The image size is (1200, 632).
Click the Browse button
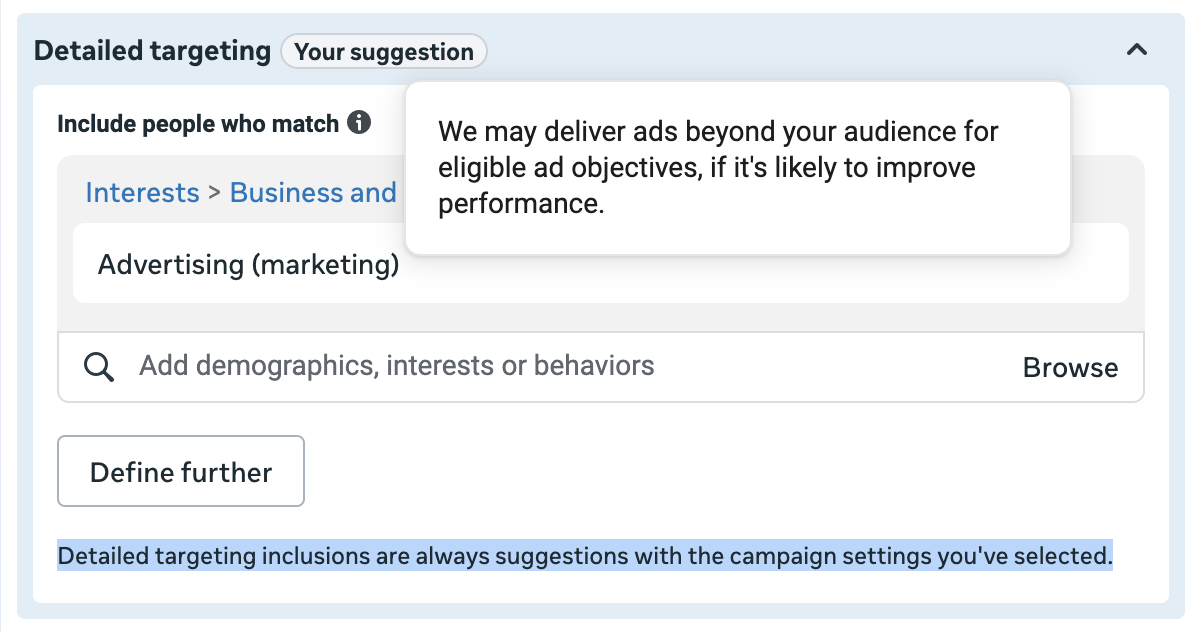[x=1070, y=368]
